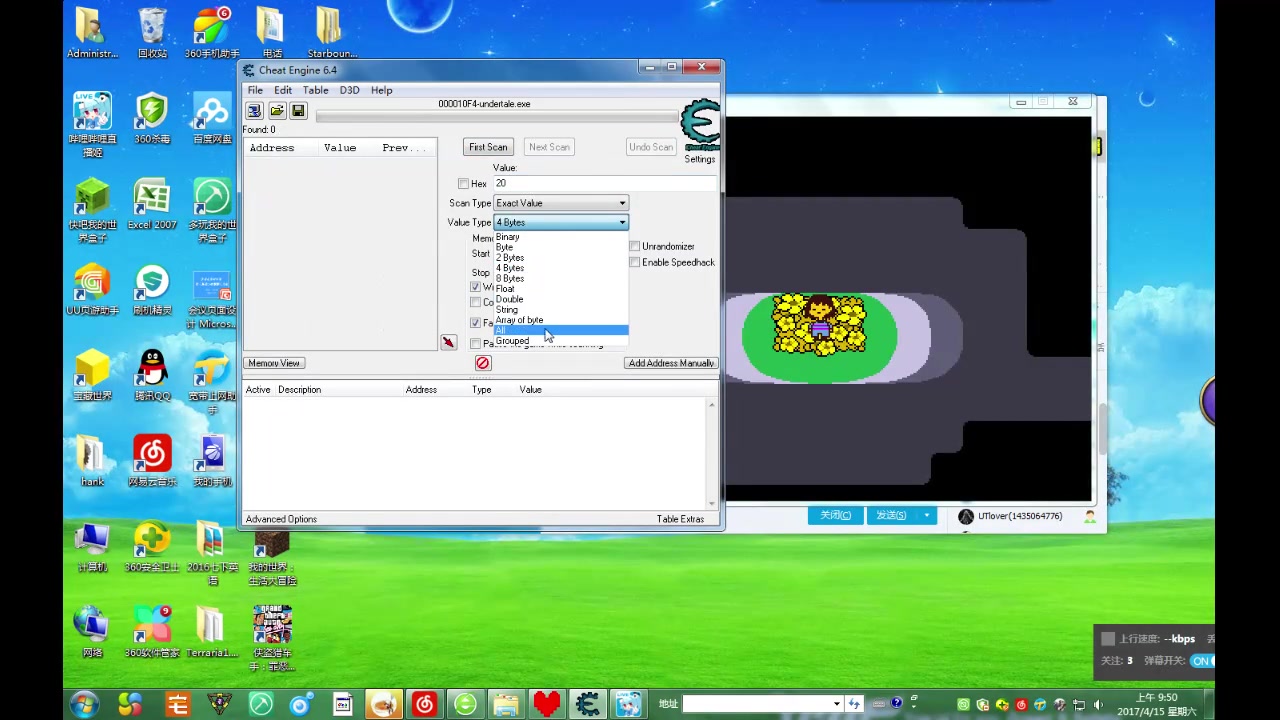Image resolution: width=1280 pixels, height=720 pixels.
Task: Click NetEase Music taskbar icon
Action: tap(424, 704)
